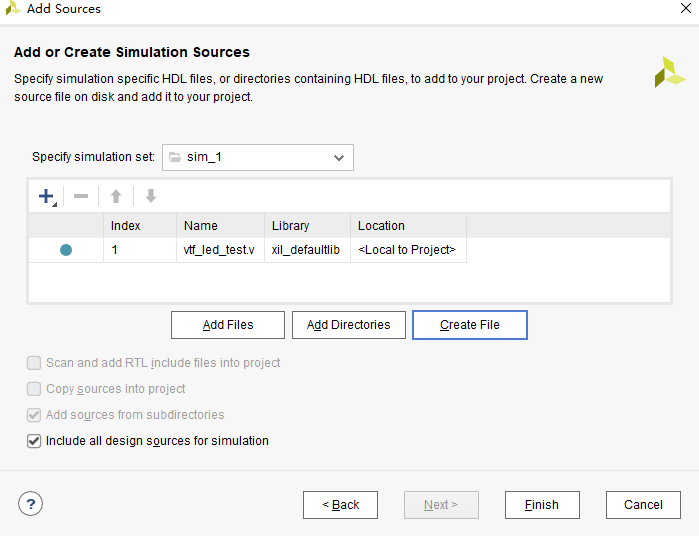
Task: Close the Add Sources dialog window
Action: (x=682, y=9)
